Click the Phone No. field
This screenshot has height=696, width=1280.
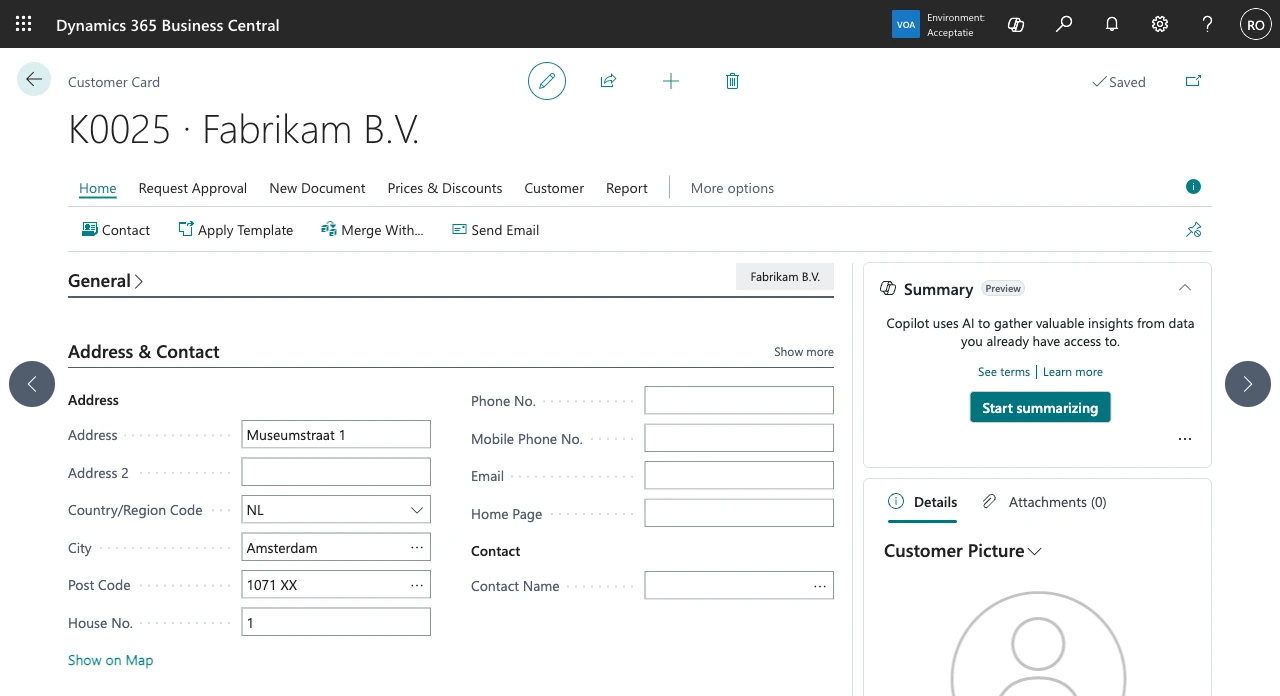[739, 400]
